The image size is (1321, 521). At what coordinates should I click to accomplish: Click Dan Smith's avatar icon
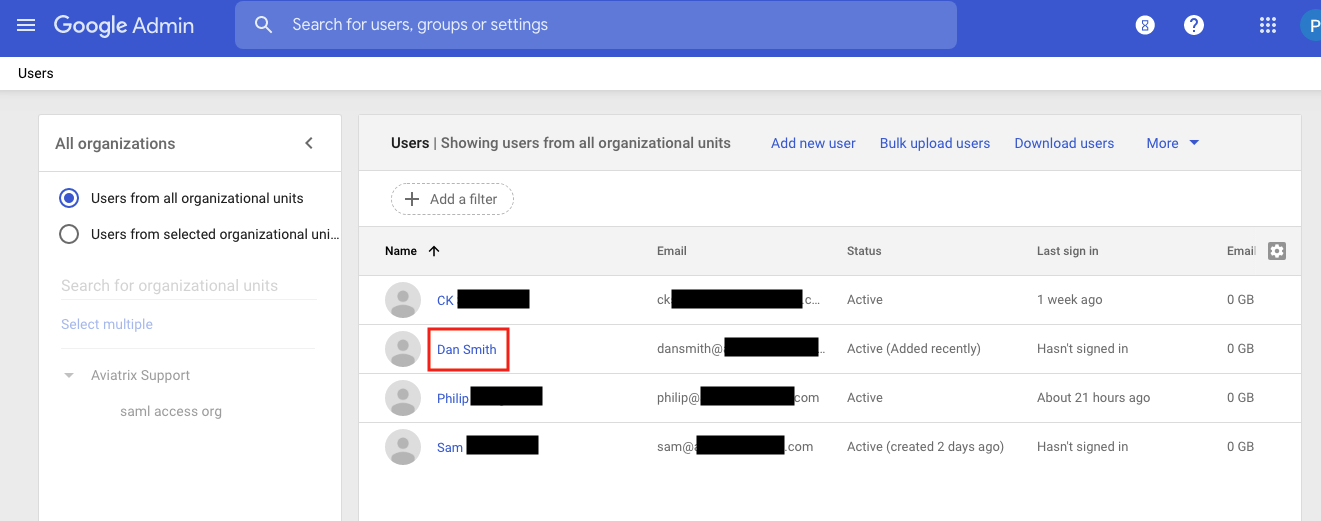[403, 349]
